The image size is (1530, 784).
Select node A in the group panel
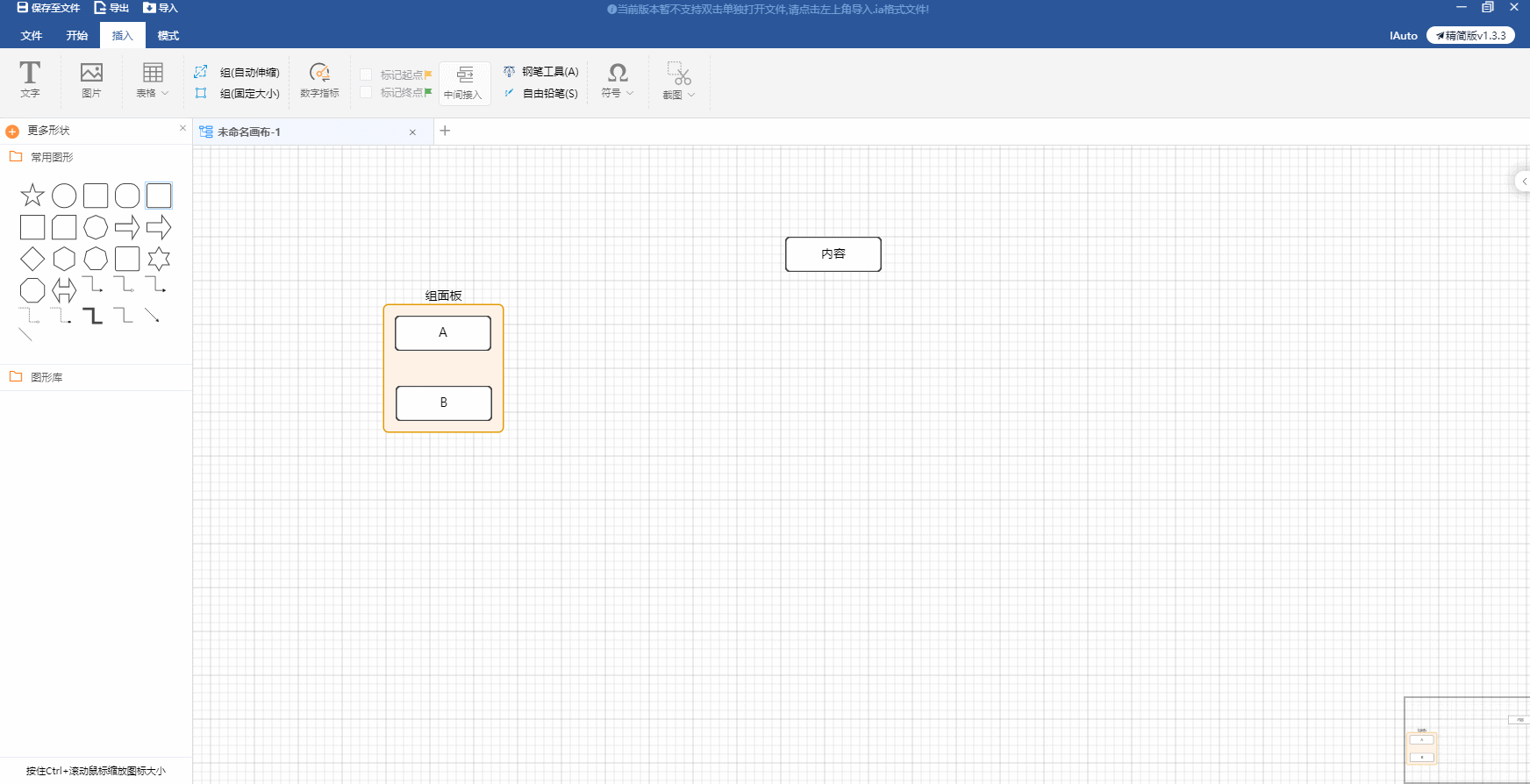pos(443,333)
